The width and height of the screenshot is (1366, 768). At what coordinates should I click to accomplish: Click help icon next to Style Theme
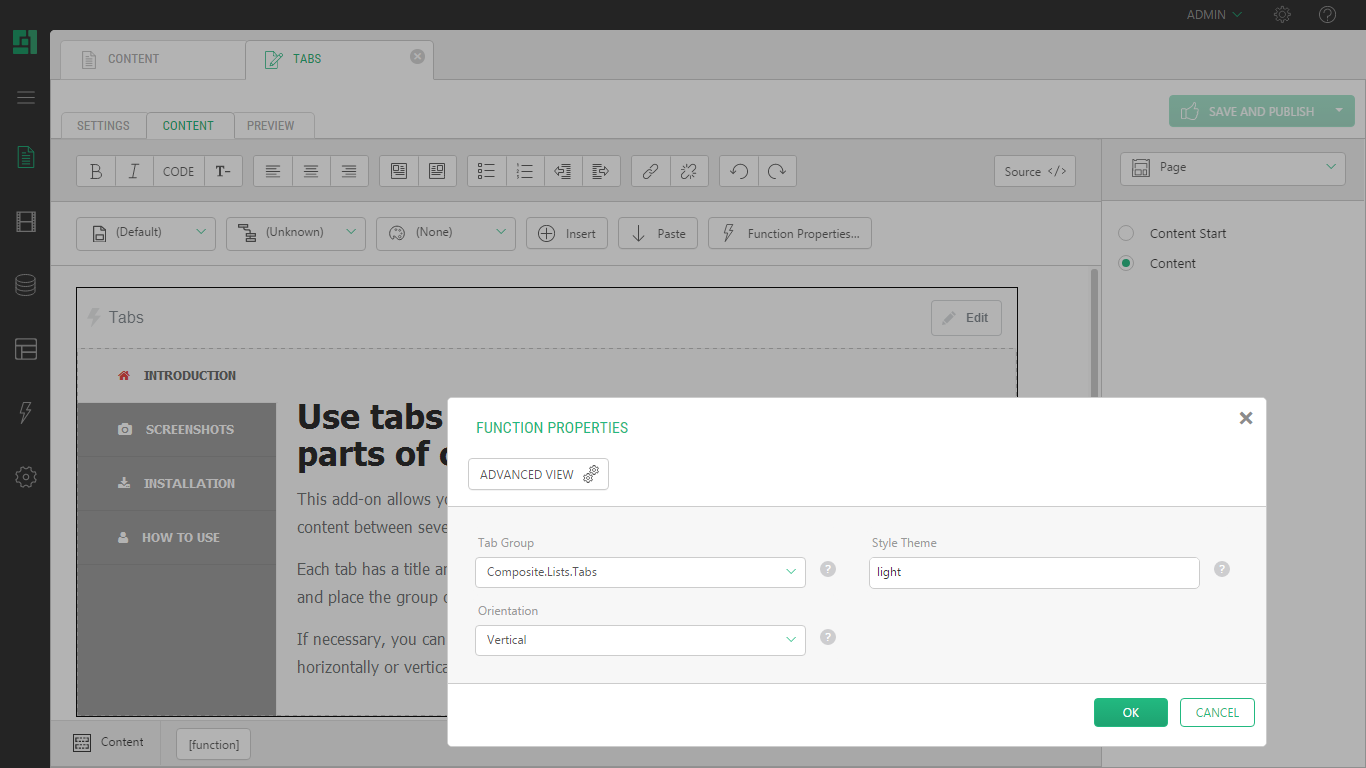pos(1221,569)
